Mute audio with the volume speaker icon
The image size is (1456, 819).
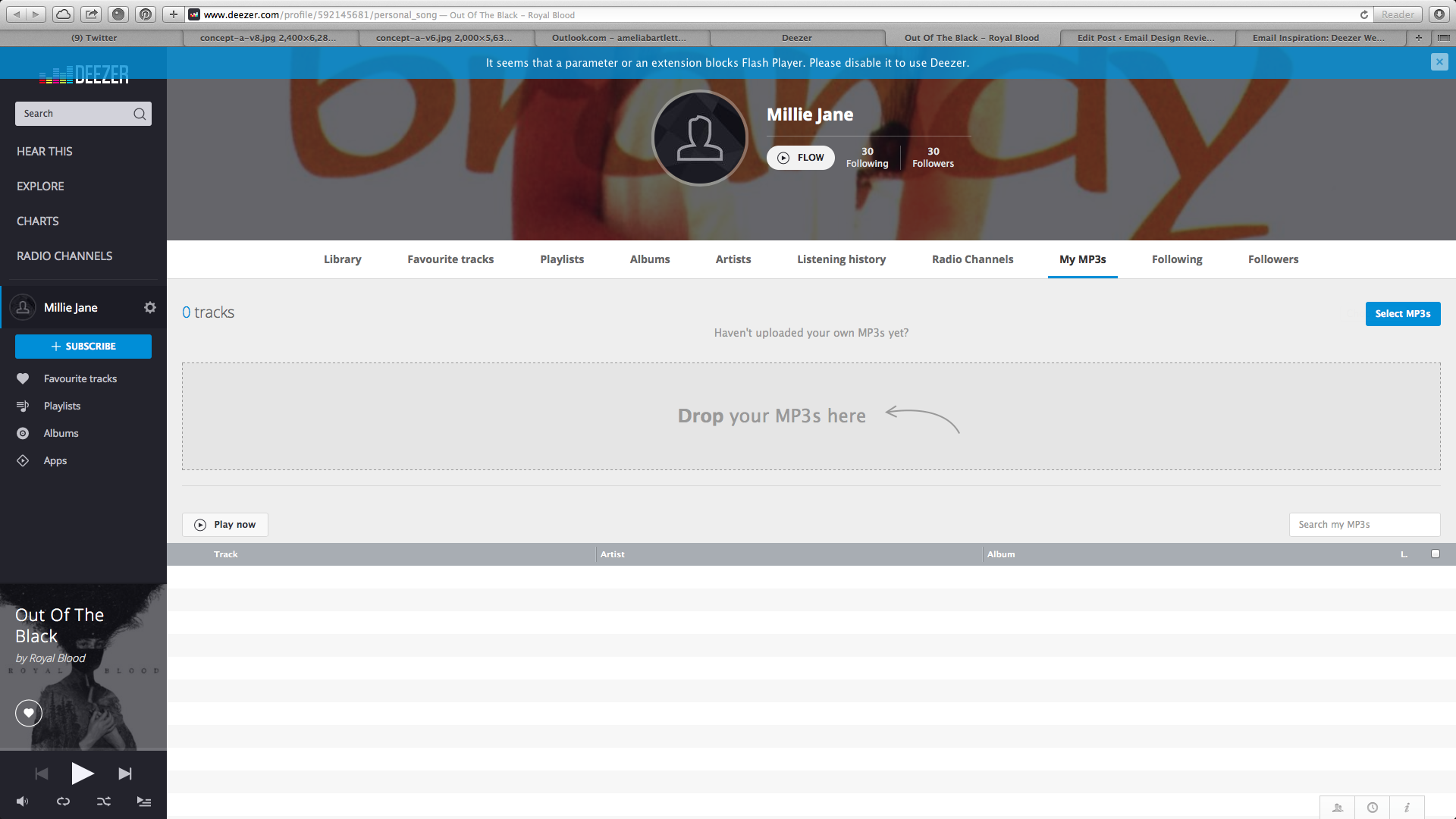[21, 801]
